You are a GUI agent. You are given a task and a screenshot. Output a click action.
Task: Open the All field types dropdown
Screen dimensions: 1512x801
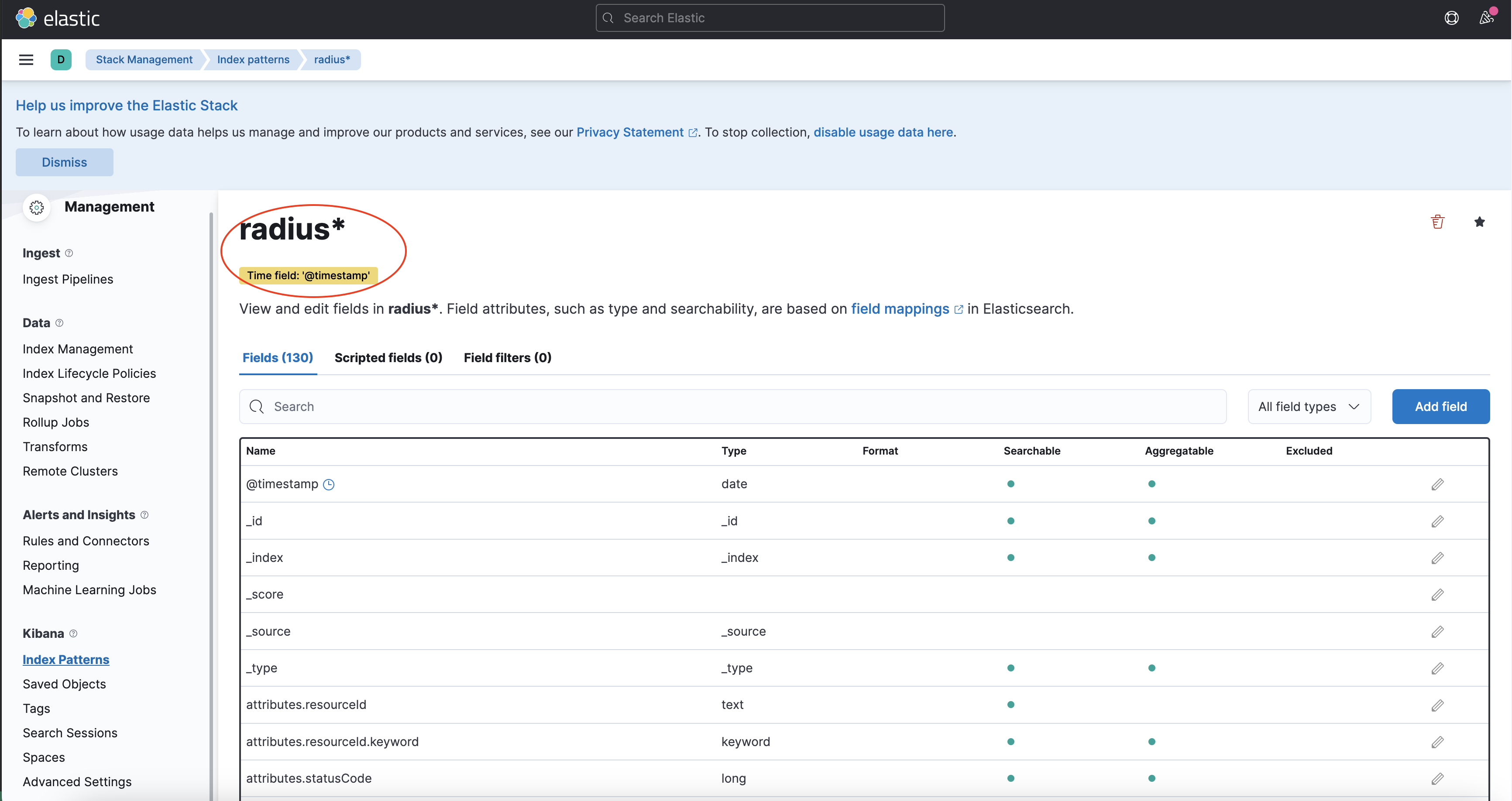[x=1309, y=407]
